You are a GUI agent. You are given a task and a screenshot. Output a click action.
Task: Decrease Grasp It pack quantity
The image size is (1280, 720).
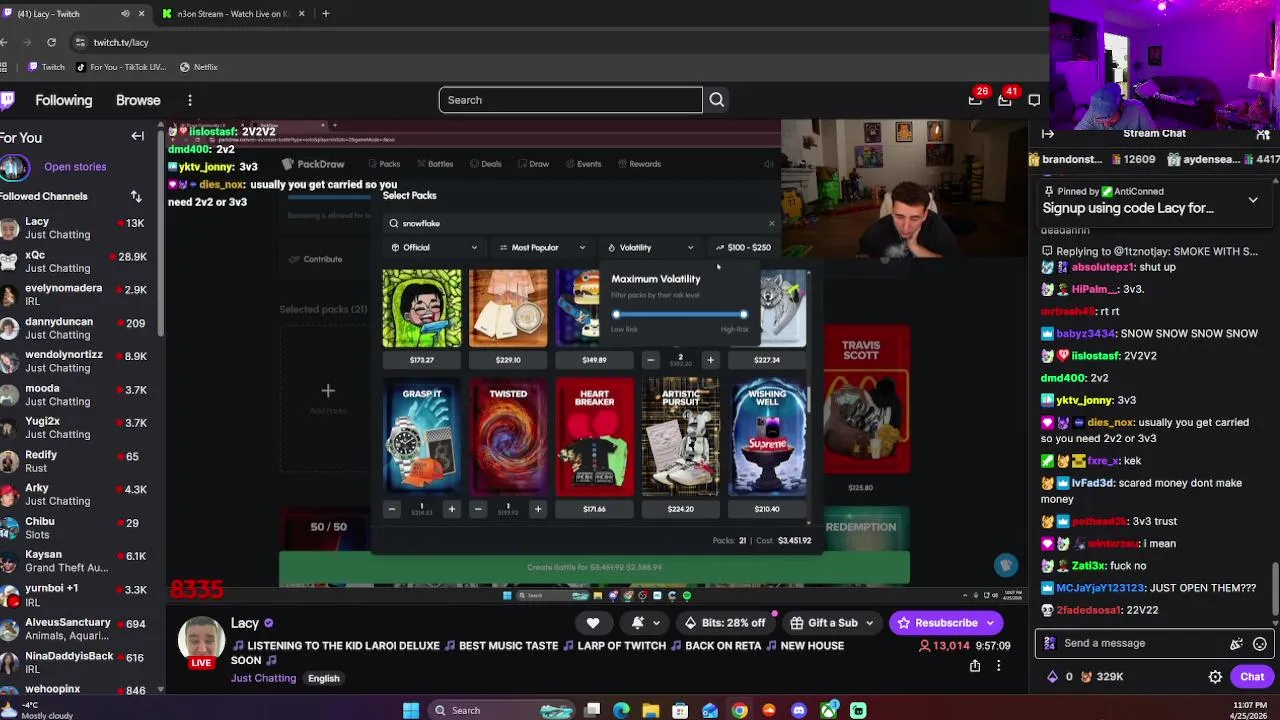[392, 509]
